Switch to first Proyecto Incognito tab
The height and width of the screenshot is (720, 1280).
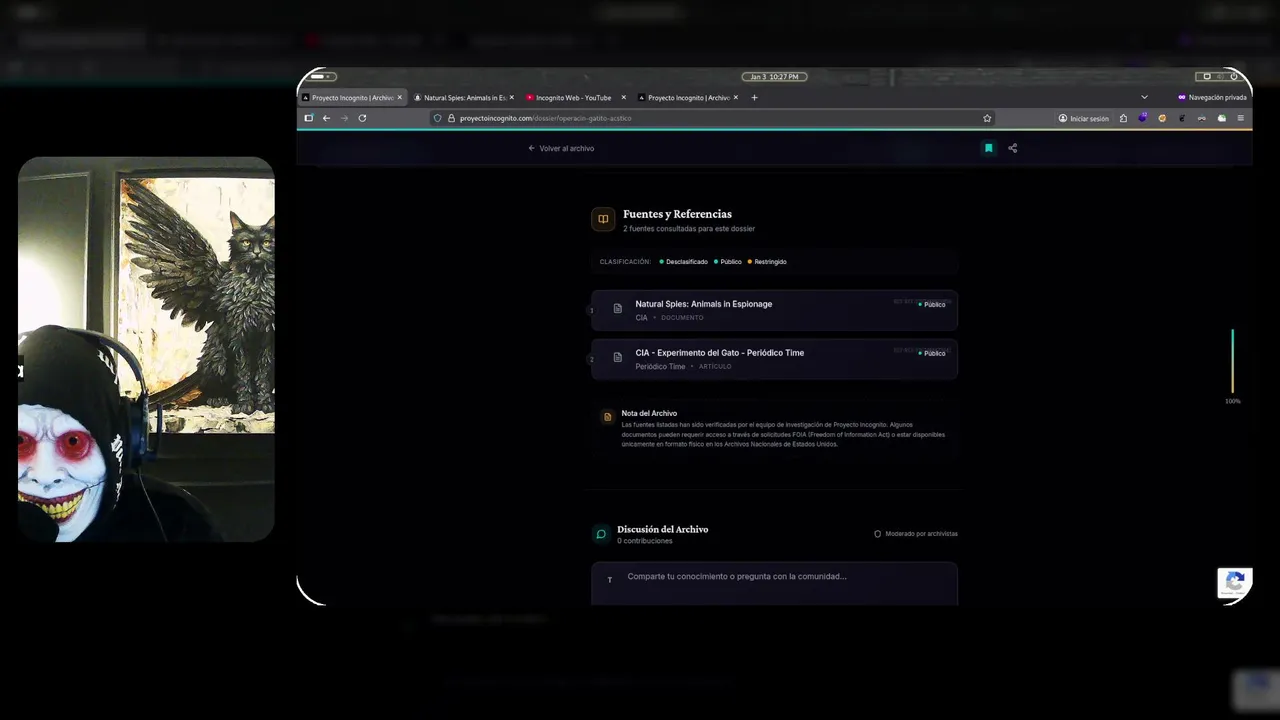click(x=352, y=98)
